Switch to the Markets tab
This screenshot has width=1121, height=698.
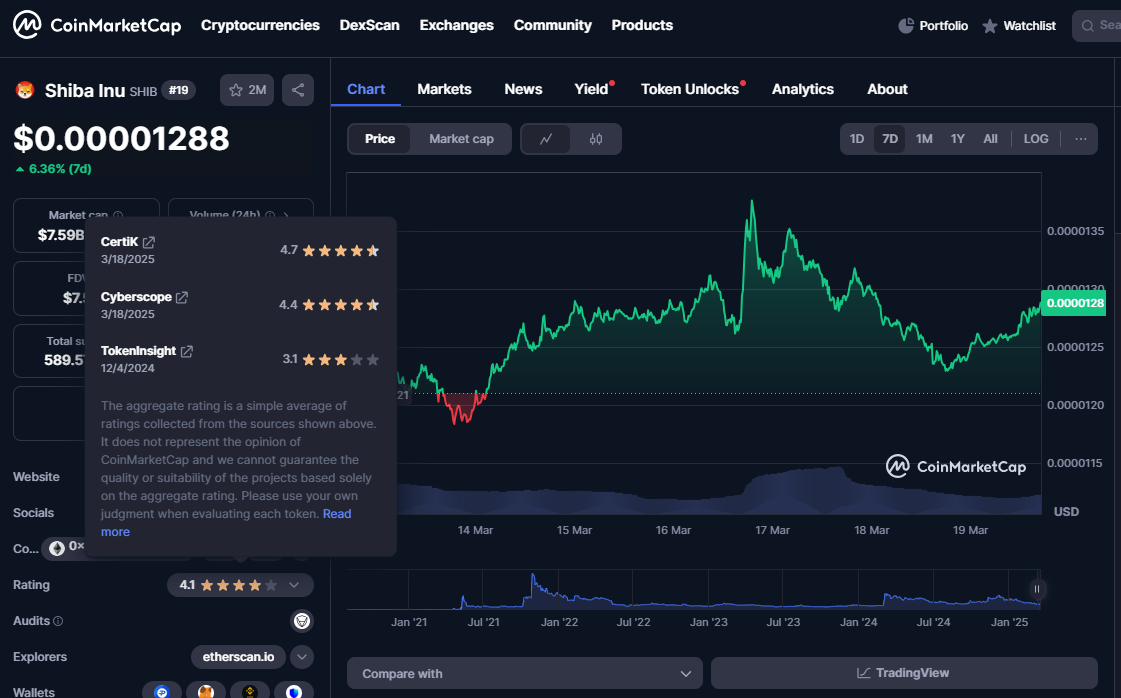pos(445,89)
